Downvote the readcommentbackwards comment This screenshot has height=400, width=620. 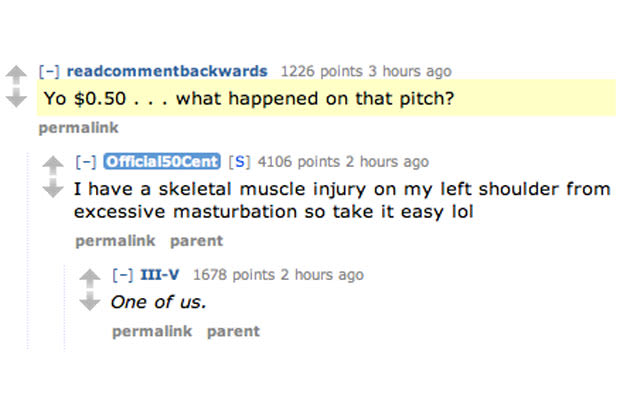point(16,98)
